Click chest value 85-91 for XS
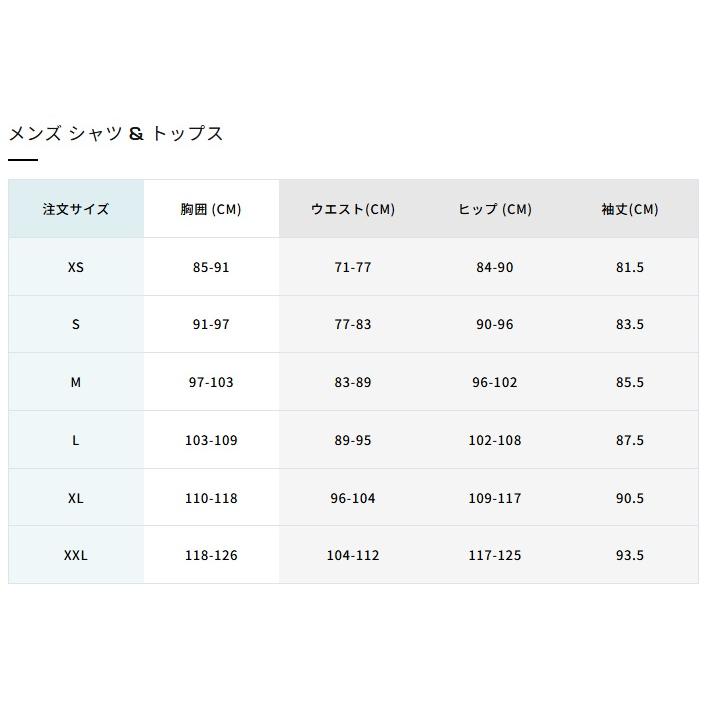 211,267
